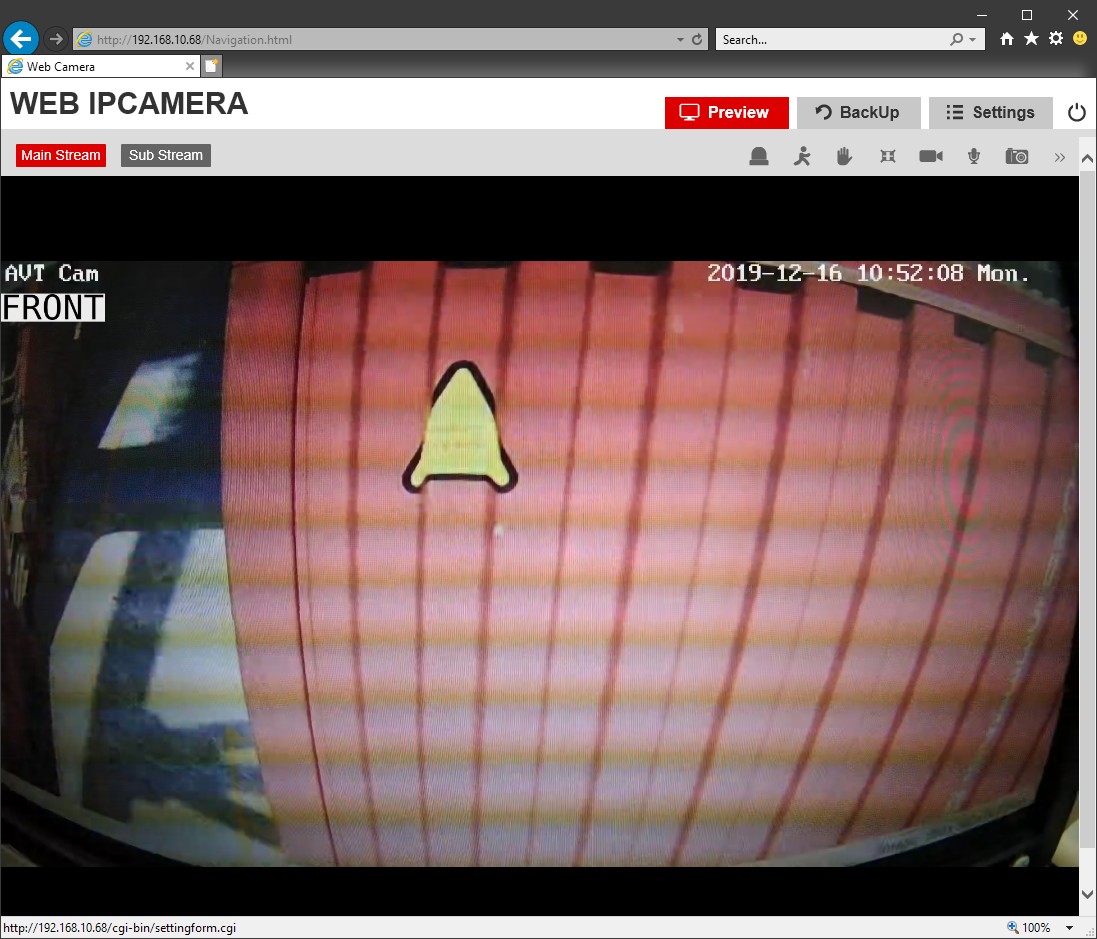Click the power logout icon
This screenshot has width=1097, height=939.
[x=1077, y=113]
